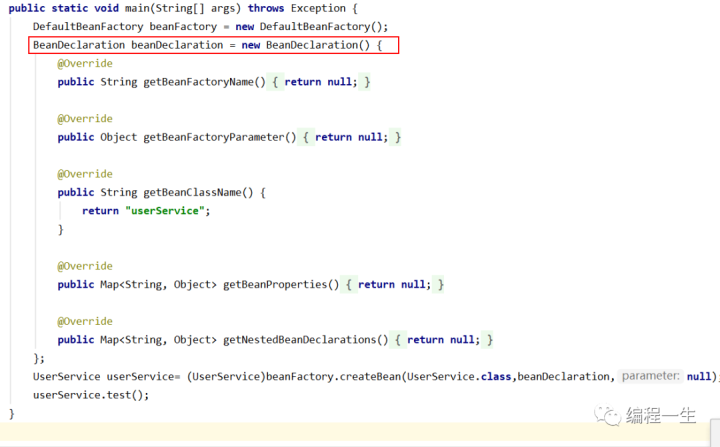Expand the folded getNestedBeanDeclarations method body
This screenshot has width=720, height=447.
tap(398, 339)
